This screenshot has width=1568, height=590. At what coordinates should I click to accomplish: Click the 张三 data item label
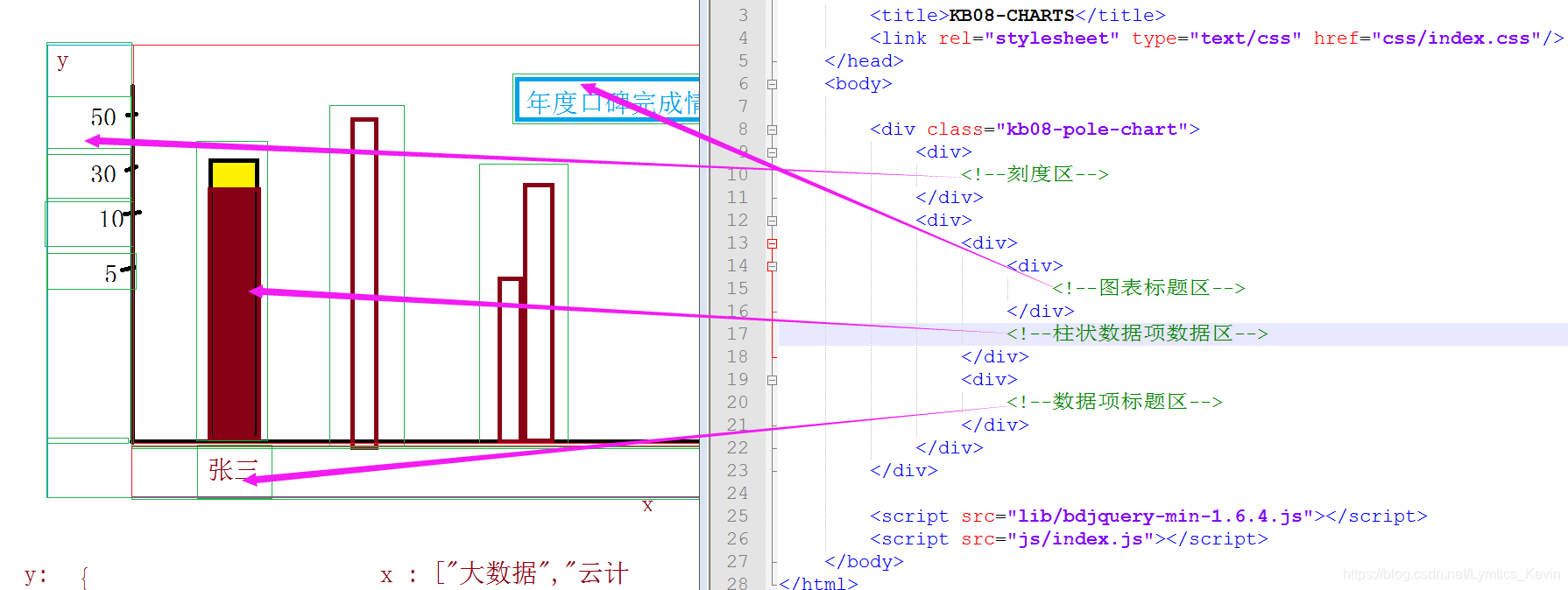pyautogui.click(x=233, y=470)
